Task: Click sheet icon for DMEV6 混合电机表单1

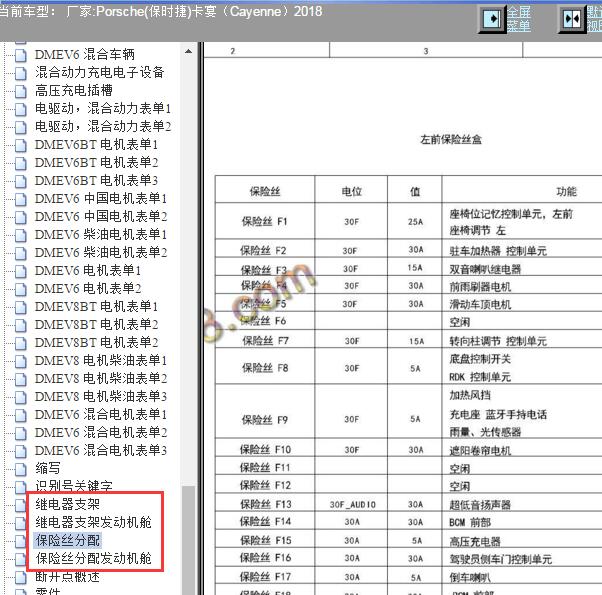Action: pos(21,415)
